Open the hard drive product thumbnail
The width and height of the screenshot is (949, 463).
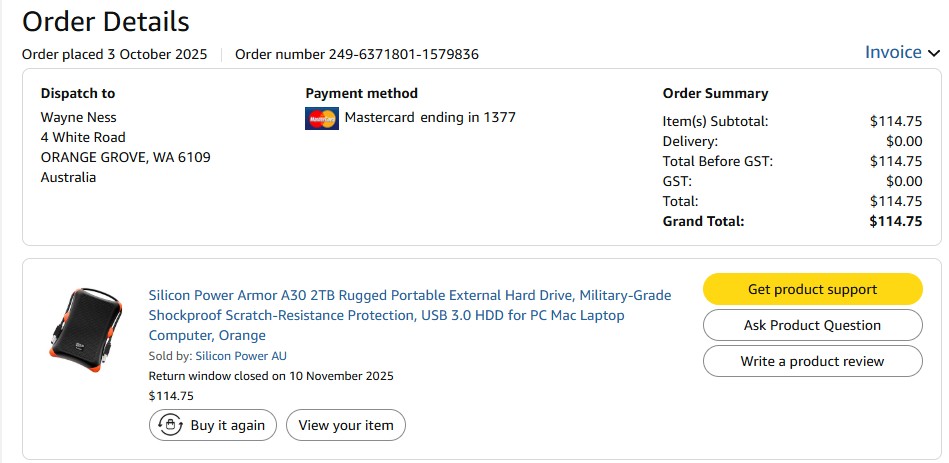(x=84, y=327)
